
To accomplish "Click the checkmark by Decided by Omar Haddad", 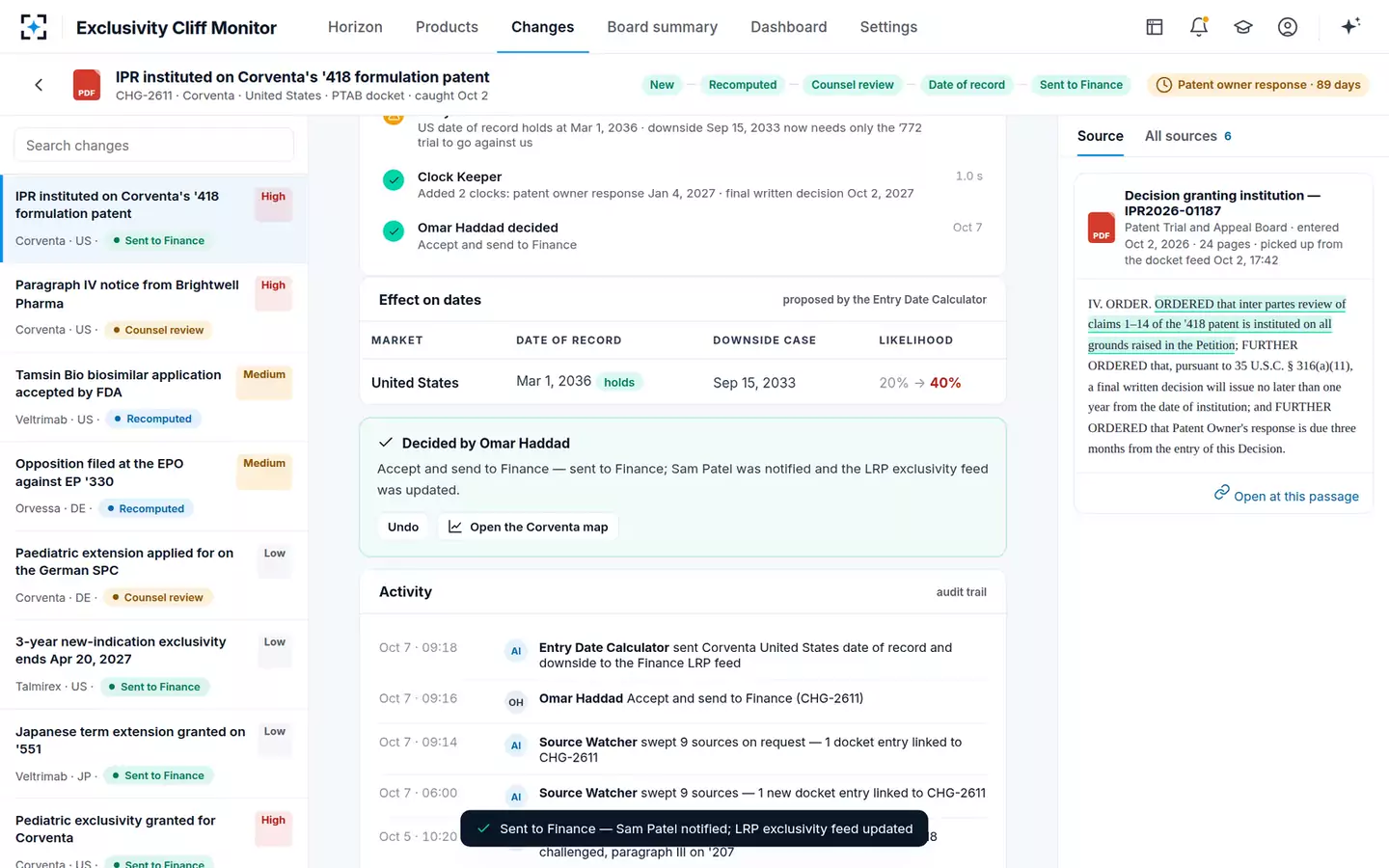I will coord(386,443).
